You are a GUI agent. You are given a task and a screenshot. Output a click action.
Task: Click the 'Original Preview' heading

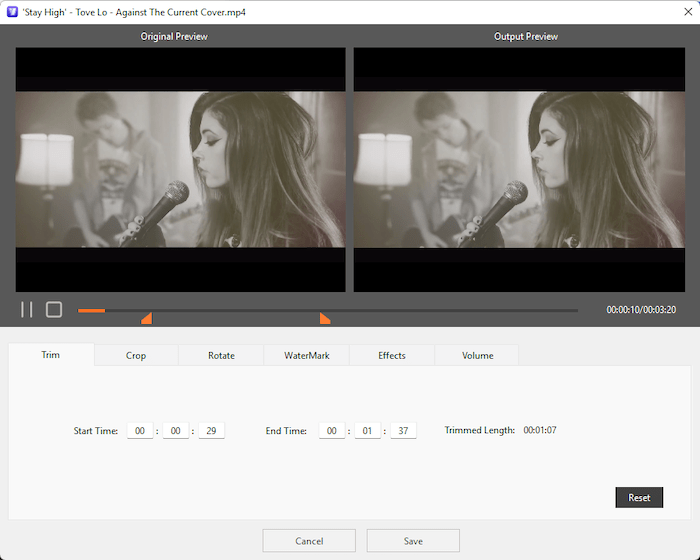coord(174,37)
